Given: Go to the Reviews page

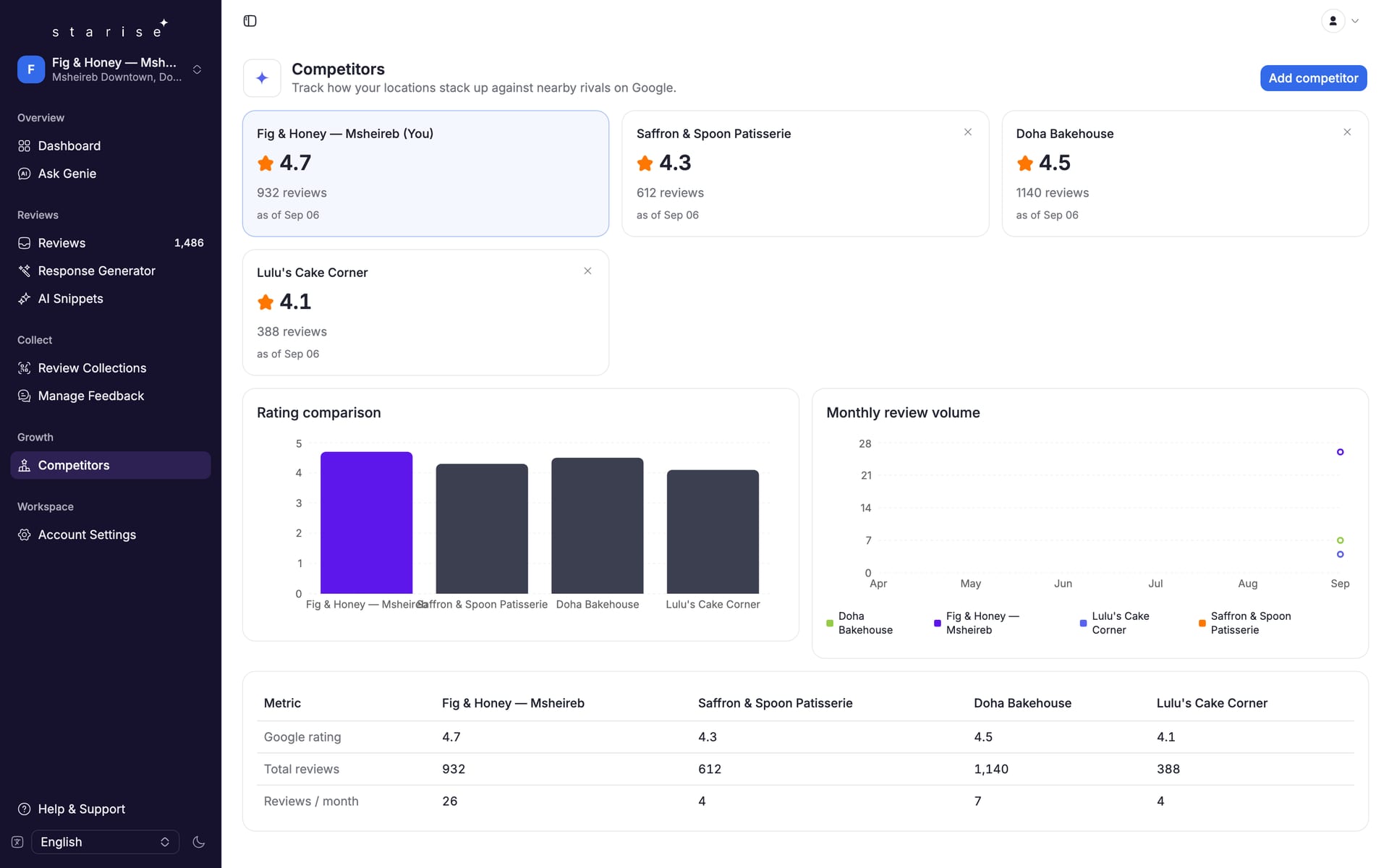Looking at the screenshot, I should coord(111,243).
